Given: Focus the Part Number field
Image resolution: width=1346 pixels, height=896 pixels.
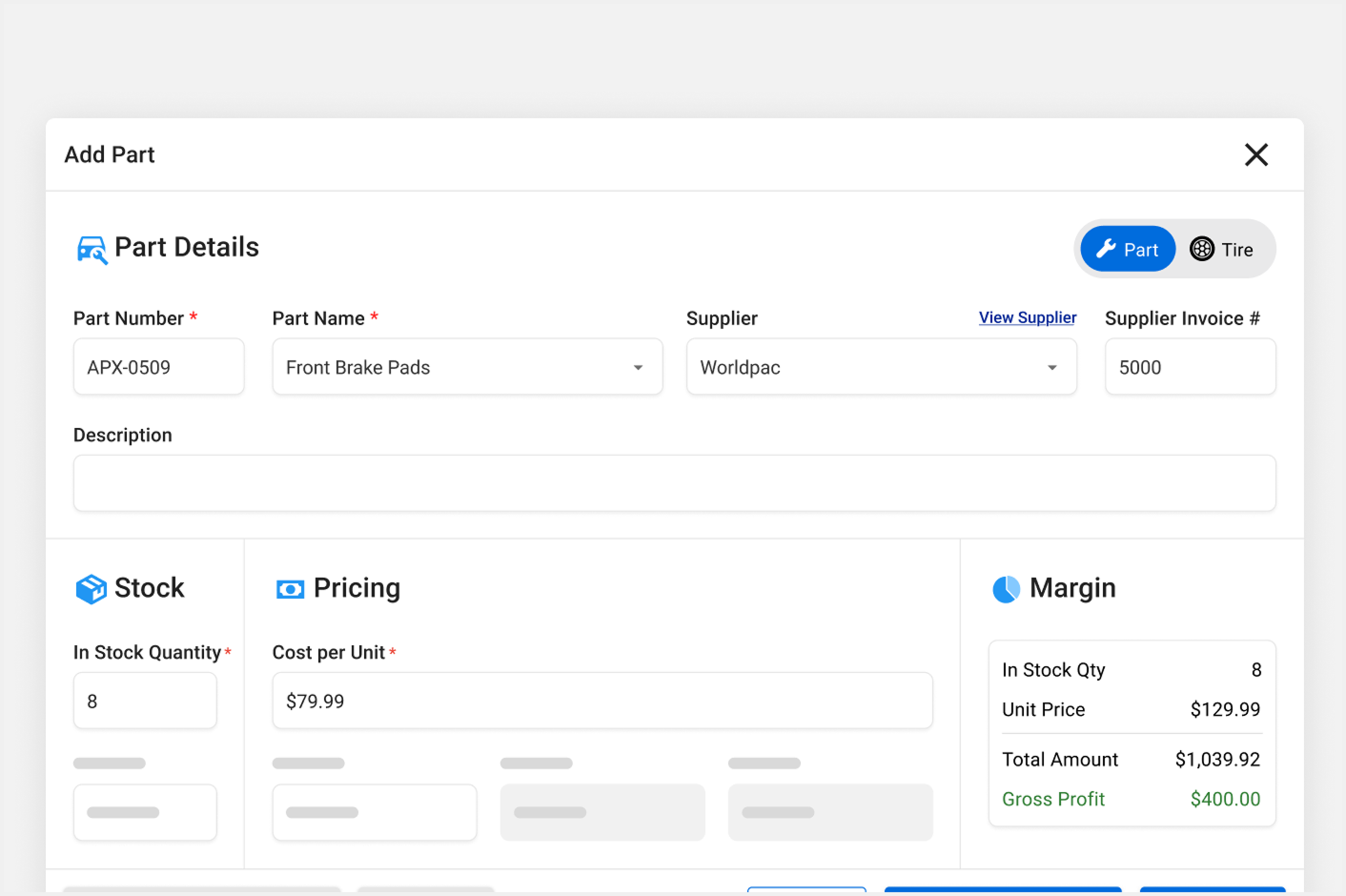Looking at the screenshot, I should click(x=158, y=367).
